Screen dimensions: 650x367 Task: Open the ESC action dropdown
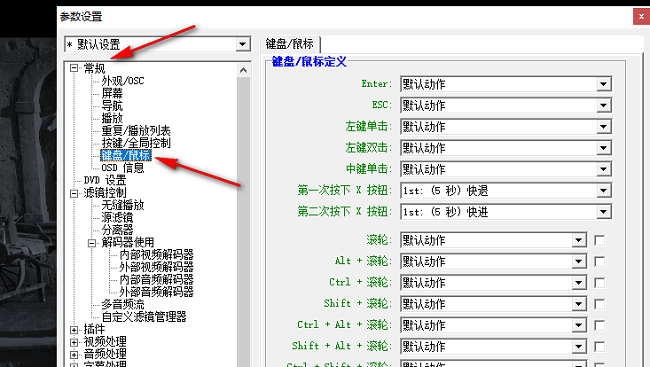(x=604, y=105)
